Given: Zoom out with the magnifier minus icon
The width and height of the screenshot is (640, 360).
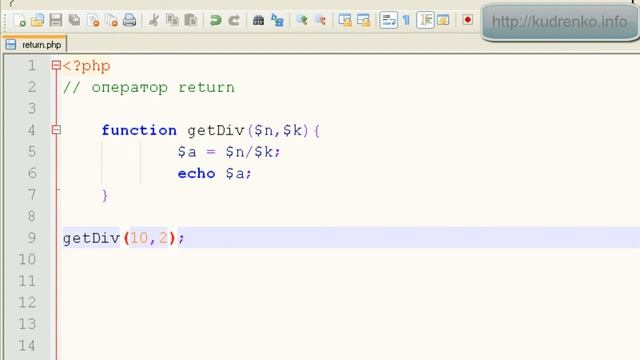Looking at the screenshot, I should pyautogui.click(x=320, y=20).
